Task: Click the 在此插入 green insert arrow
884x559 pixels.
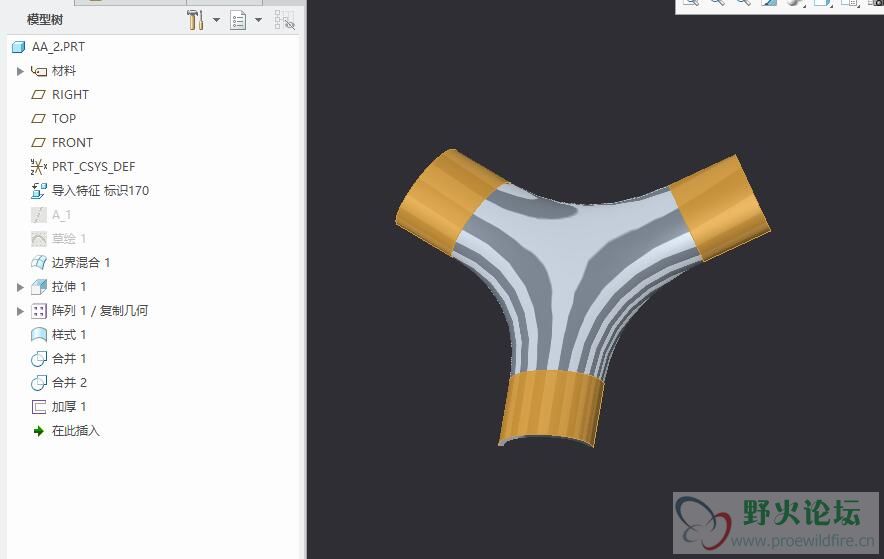Action: click(38, 431)
